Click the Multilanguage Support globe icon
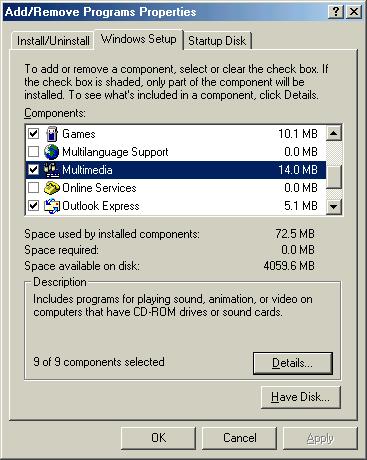This screenshot has width=367, height=460. (52, 152)
